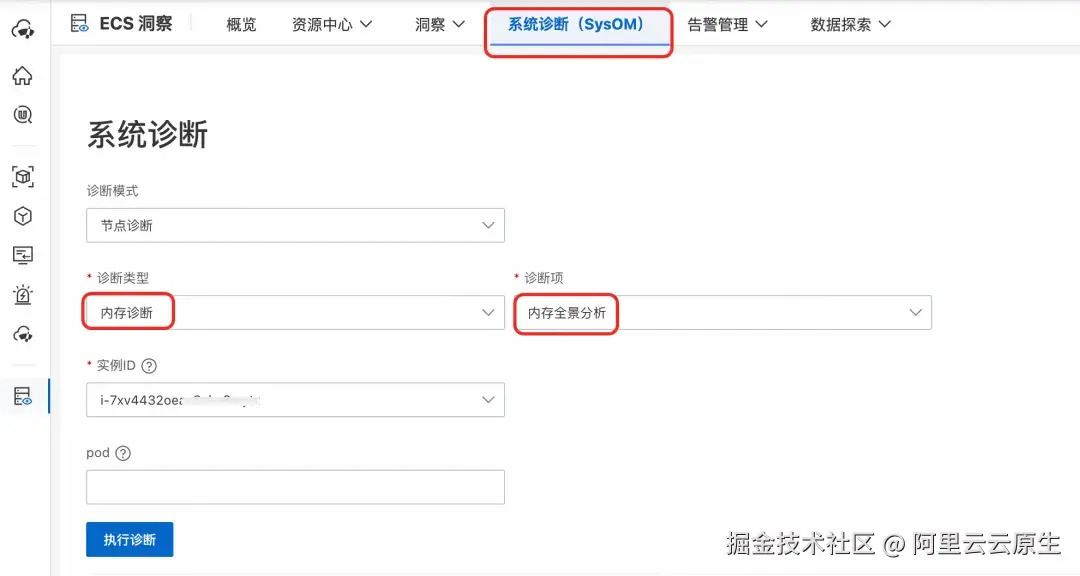Switch to the 概览 tab

coord(241,24)
